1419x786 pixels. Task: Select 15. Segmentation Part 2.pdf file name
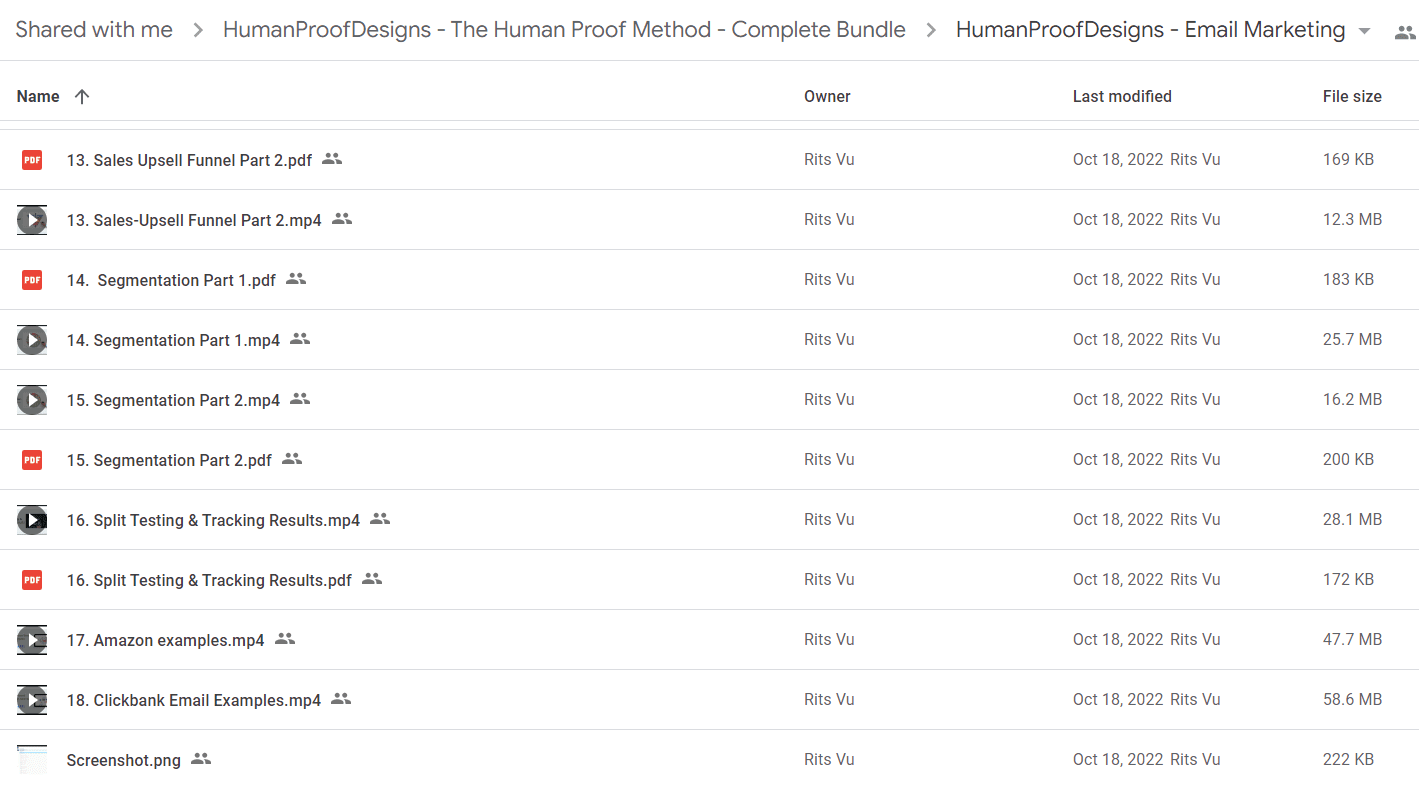pyautogui.click(x=169, y=460)
